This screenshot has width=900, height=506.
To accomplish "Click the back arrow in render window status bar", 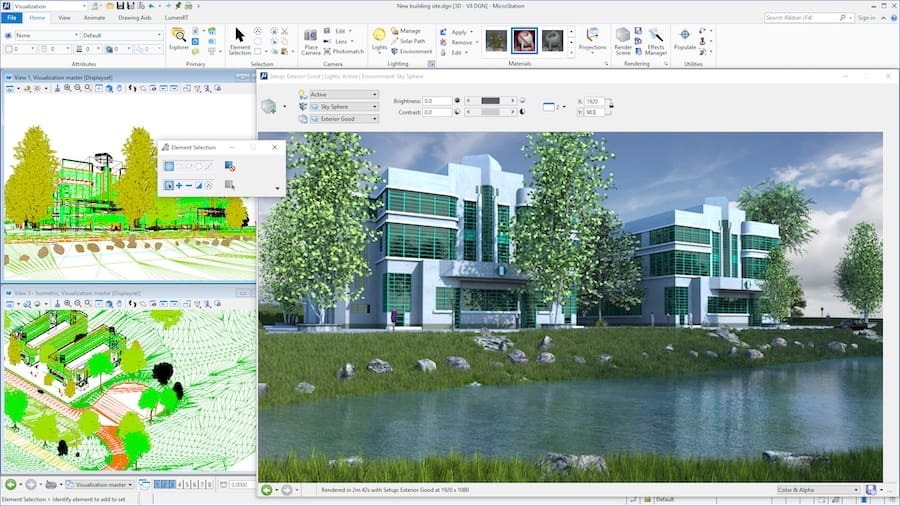I will (x=266, y=490).
